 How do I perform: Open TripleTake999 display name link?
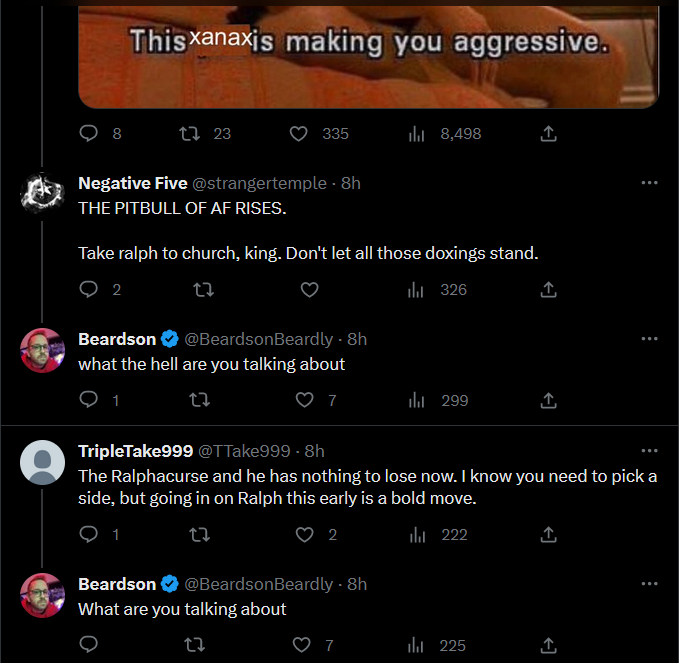tap(136, 451)
